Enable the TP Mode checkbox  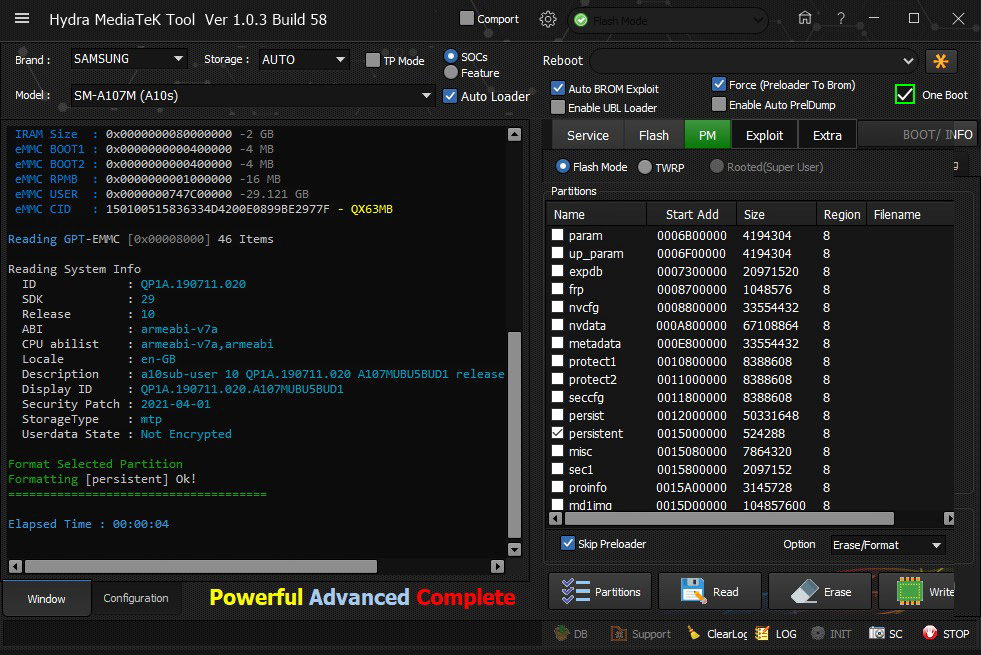pyautogui.click(x=374, y=60)
